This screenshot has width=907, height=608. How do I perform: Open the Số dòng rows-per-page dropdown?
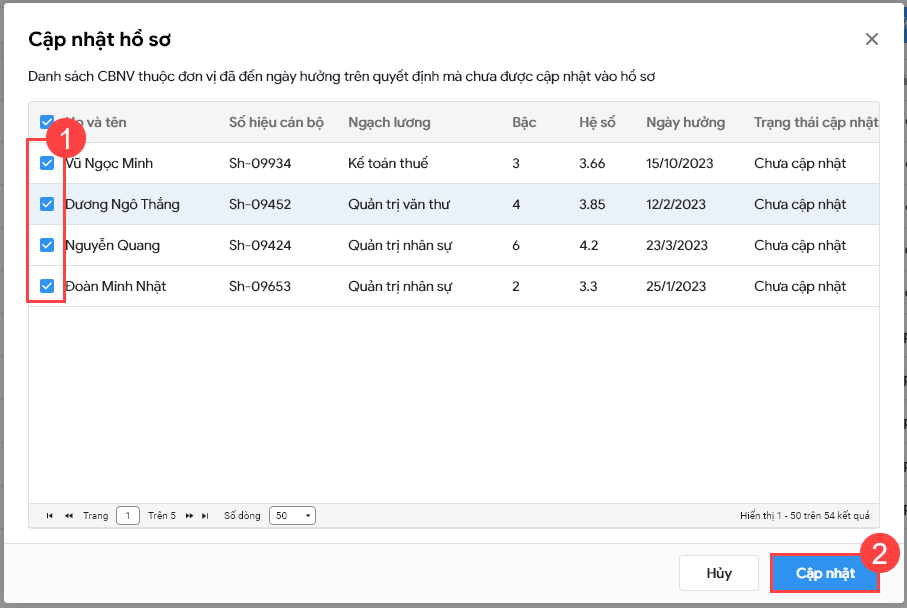(x=292, y=516)
